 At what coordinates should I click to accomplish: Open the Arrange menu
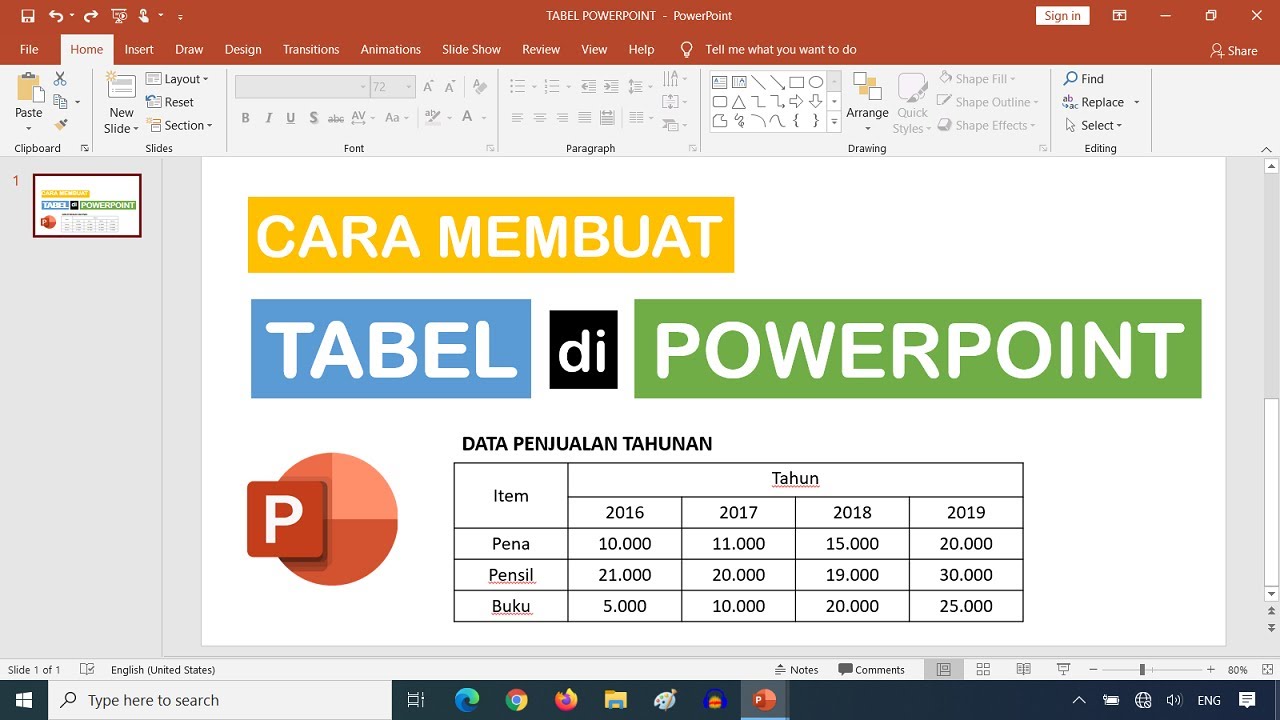tap(867, 103)
